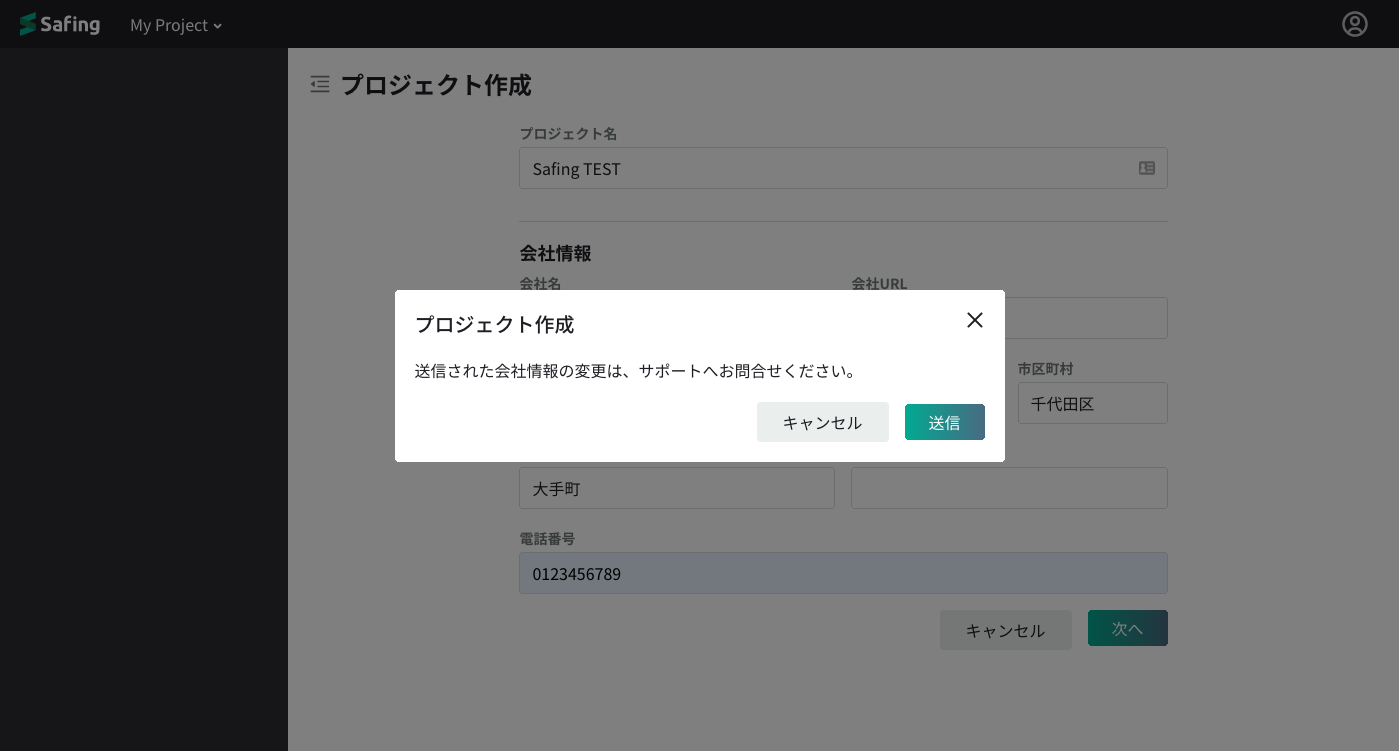Select the 市区町村 field showing 千代田区
This screenshot has width=1399, height=751.
tap(1092, 403)
